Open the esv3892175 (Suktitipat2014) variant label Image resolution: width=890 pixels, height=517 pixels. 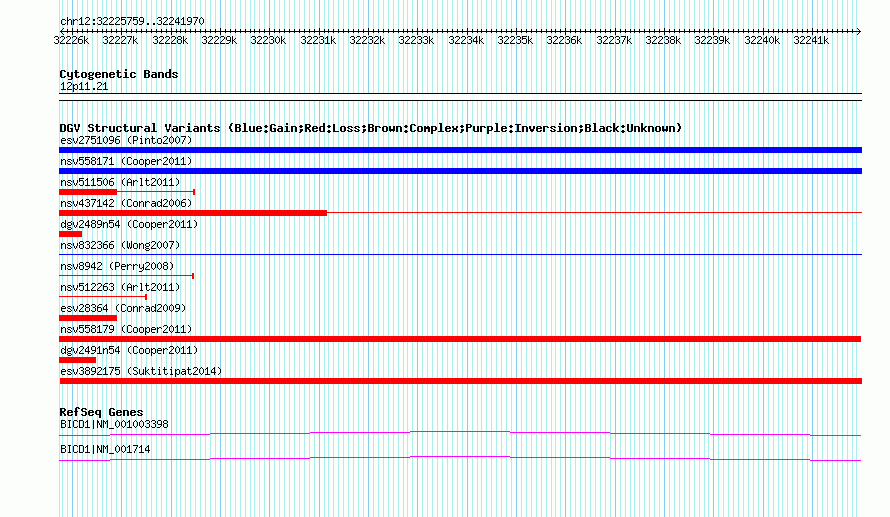[x=141, y=371]
